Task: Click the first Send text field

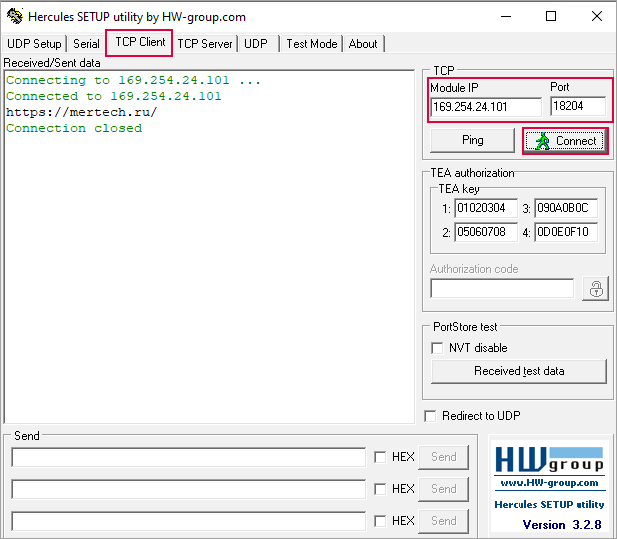Action: tap(188, 457)
